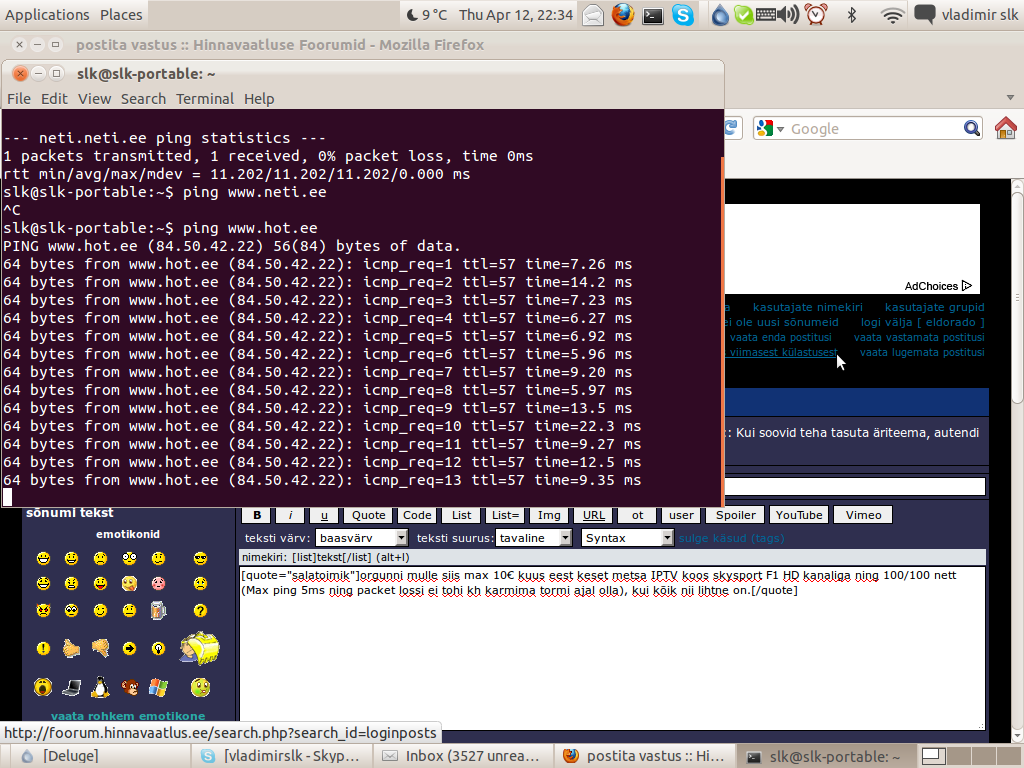Follow the 'vaata rohkem emotikone' link
The image size is (1024, 768).
coord(128,716)
